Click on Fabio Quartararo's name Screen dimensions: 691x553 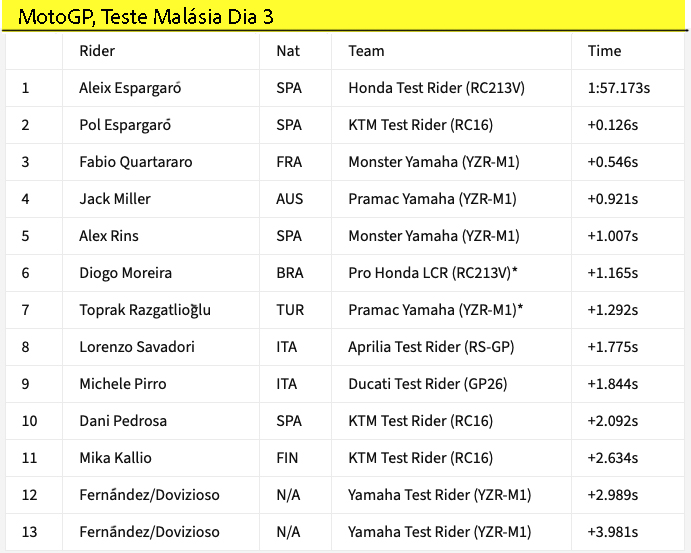click(136, 162)
